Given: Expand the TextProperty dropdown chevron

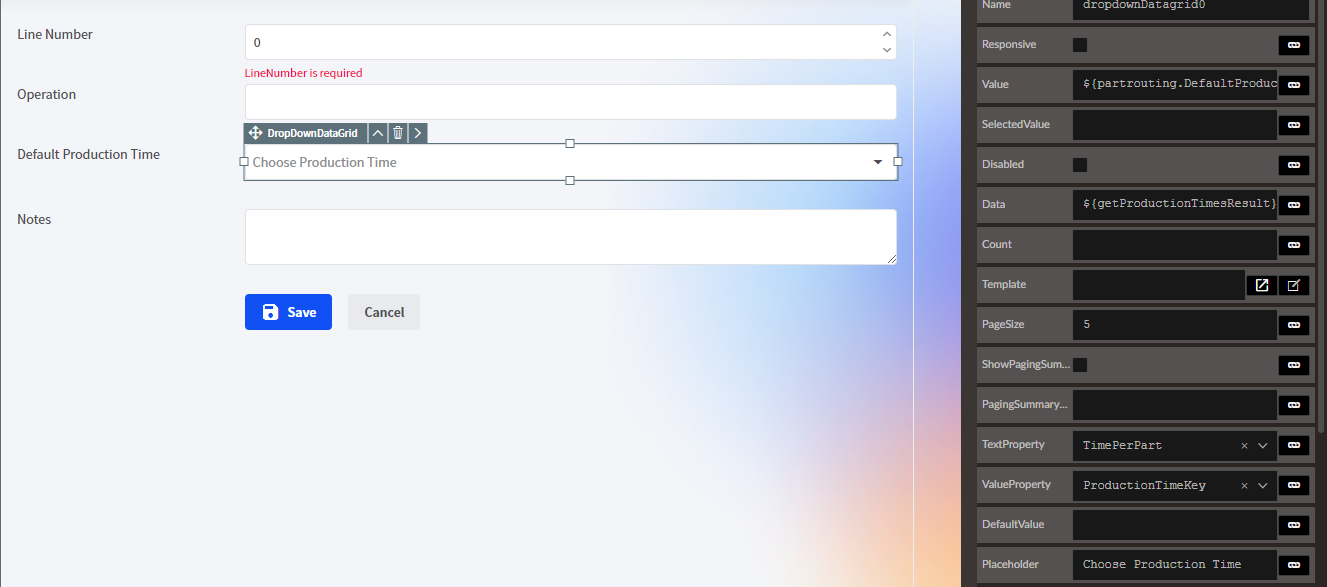Looking at the screenshot, I should (x=1263, y=445).
